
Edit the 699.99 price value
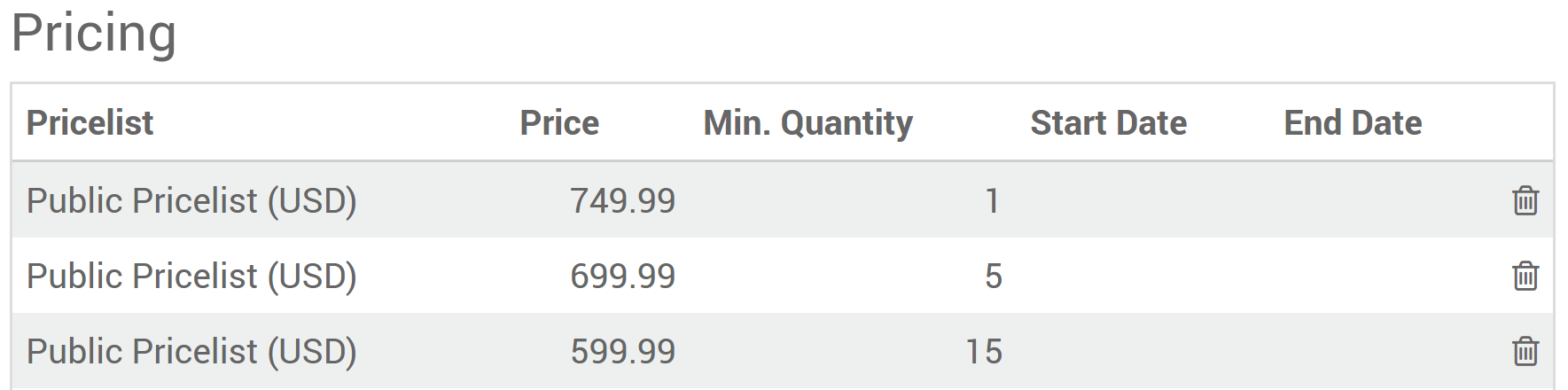point(622,276)
